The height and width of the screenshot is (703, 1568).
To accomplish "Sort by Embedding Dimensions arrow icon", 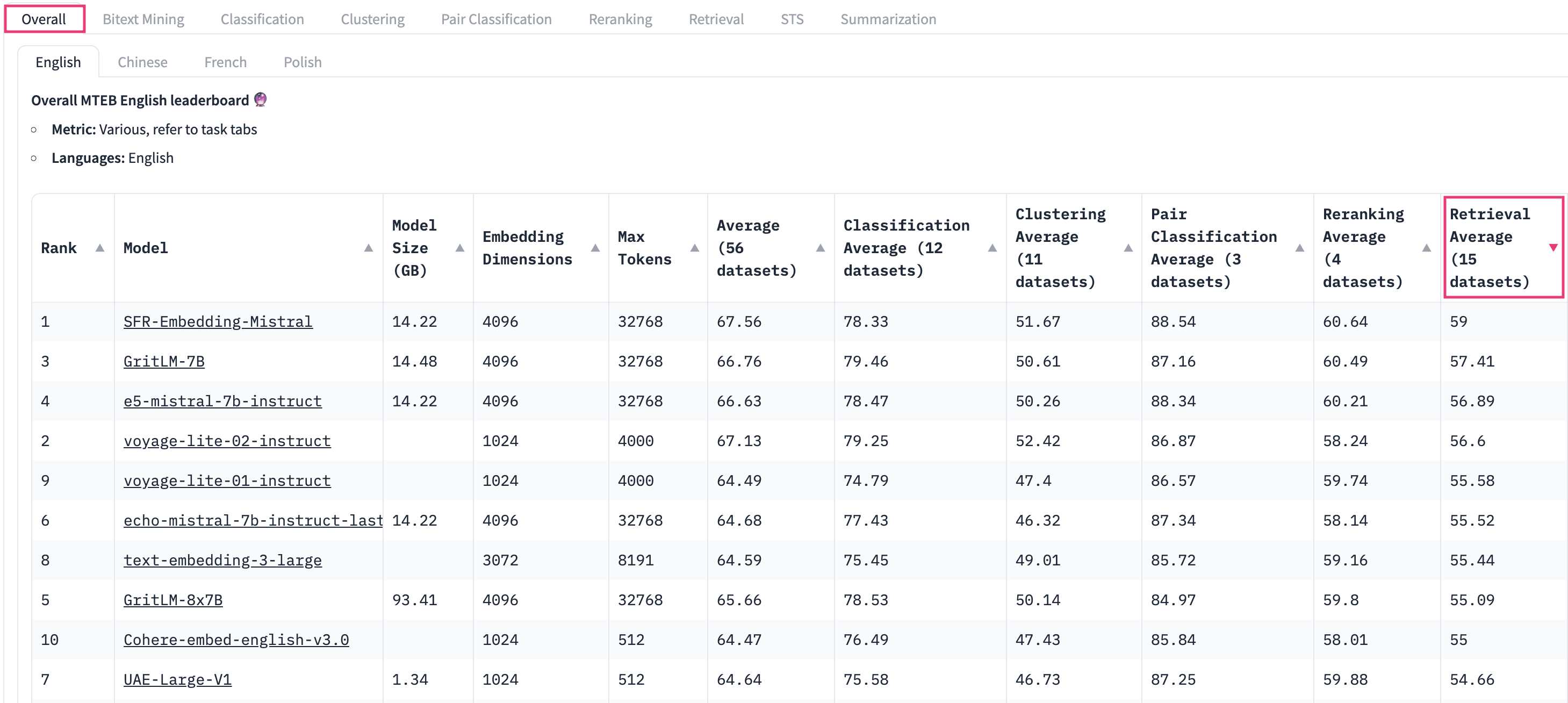I will (595, 248).
